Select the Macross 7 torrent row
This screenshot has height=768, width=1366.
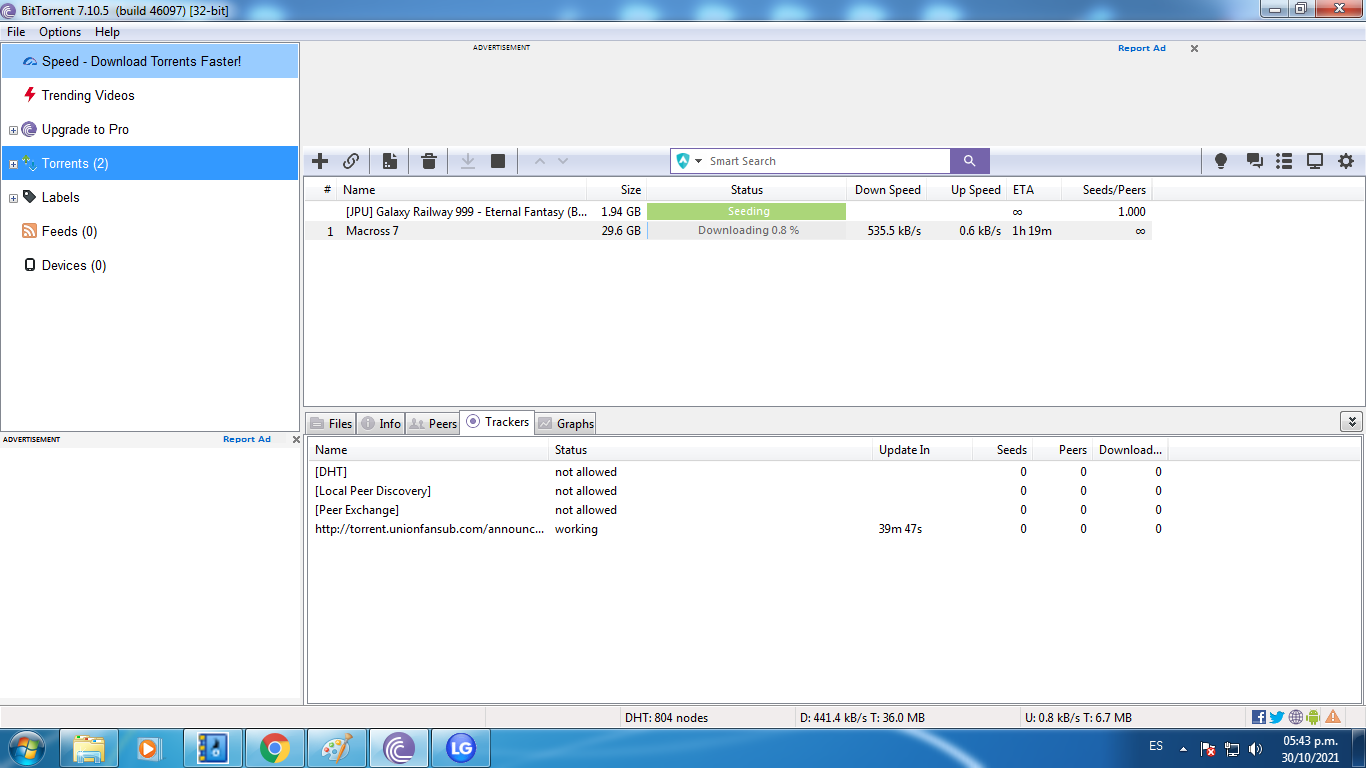[x=728, y=230]
